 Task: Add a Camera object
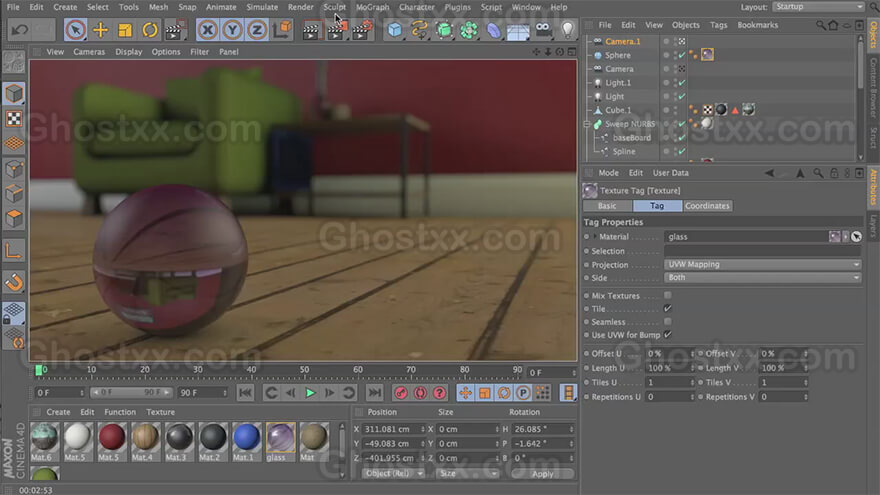pos(543,30)
